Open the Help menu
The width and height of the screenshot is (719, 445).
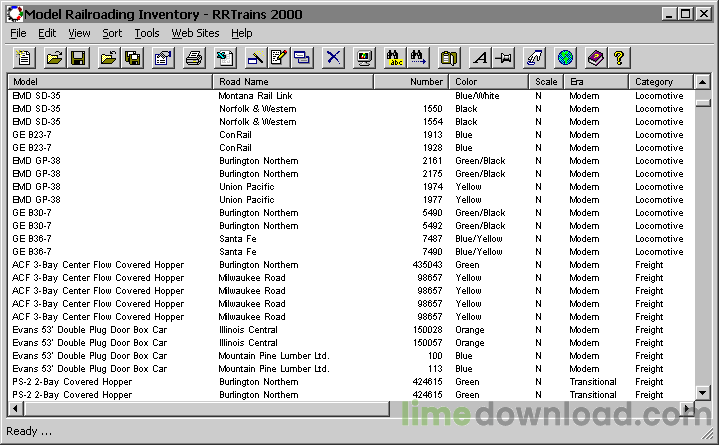pyautogui.click(x=242, y=33)
